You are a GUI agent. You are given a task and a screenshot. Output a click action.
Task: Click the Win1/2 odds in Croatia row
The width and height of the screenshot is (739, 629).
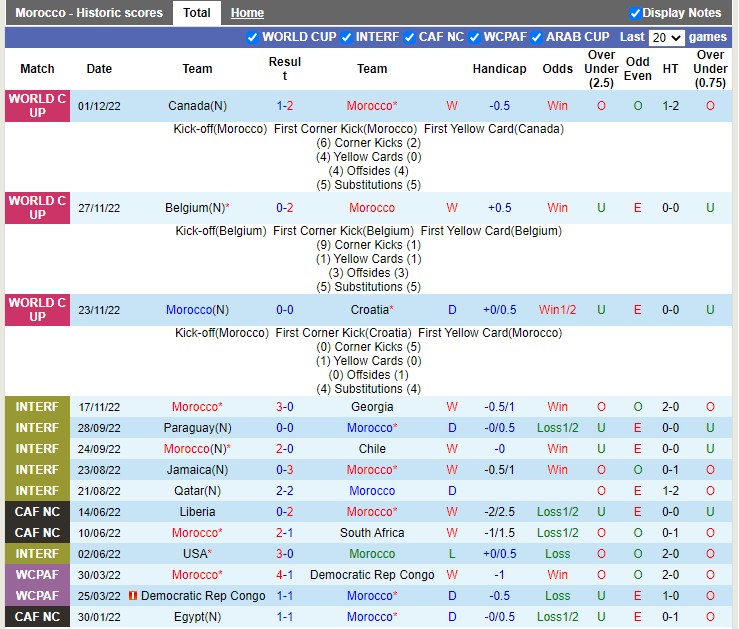558,310
